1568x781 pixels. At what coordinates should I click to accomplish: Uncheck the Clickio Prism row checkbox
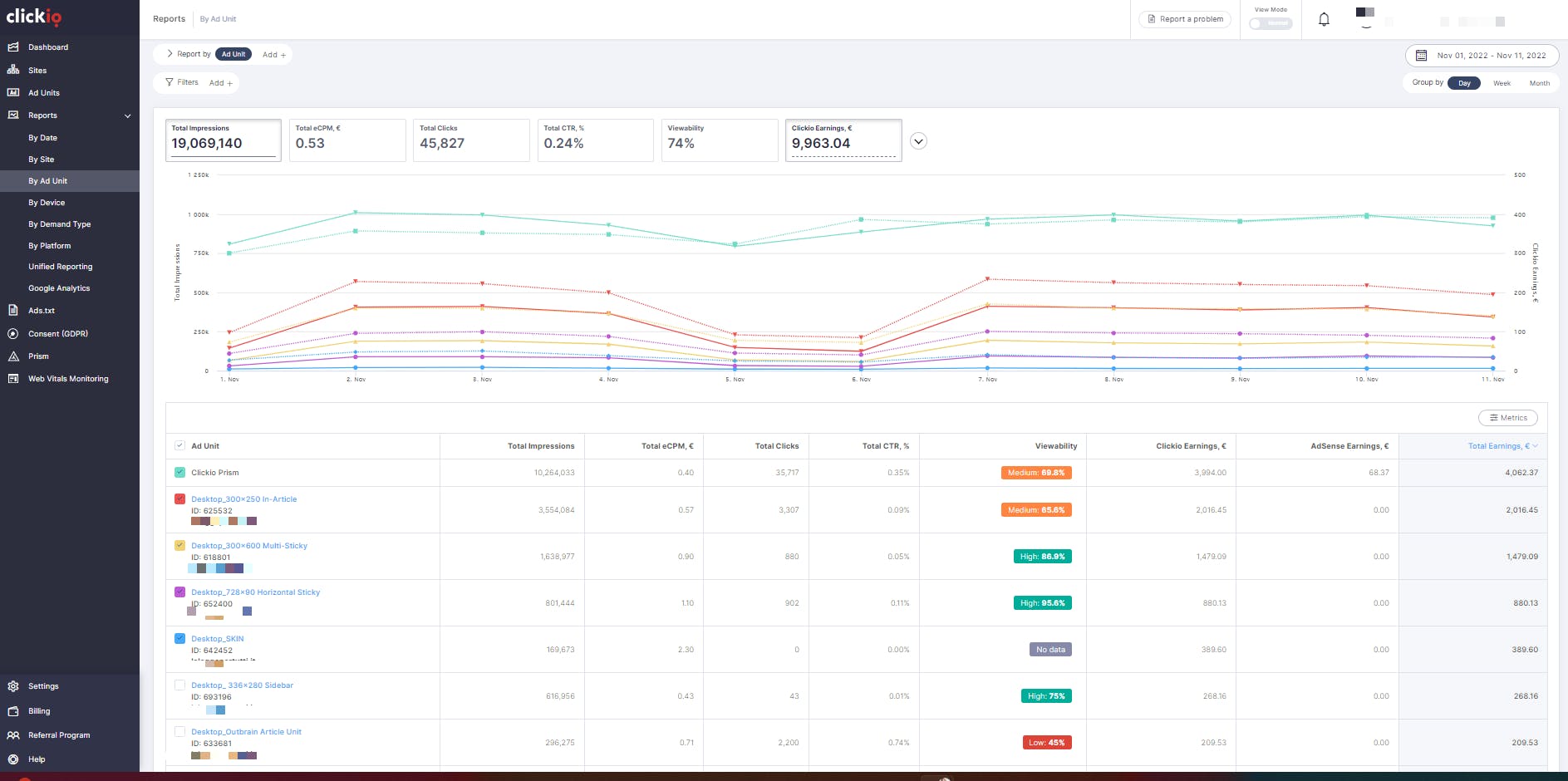pyautogui.click(x=179, y=472)
